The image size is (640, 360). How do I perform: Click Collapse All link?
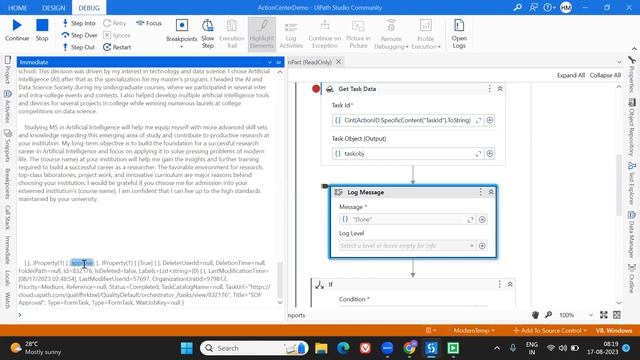(605, 75)
